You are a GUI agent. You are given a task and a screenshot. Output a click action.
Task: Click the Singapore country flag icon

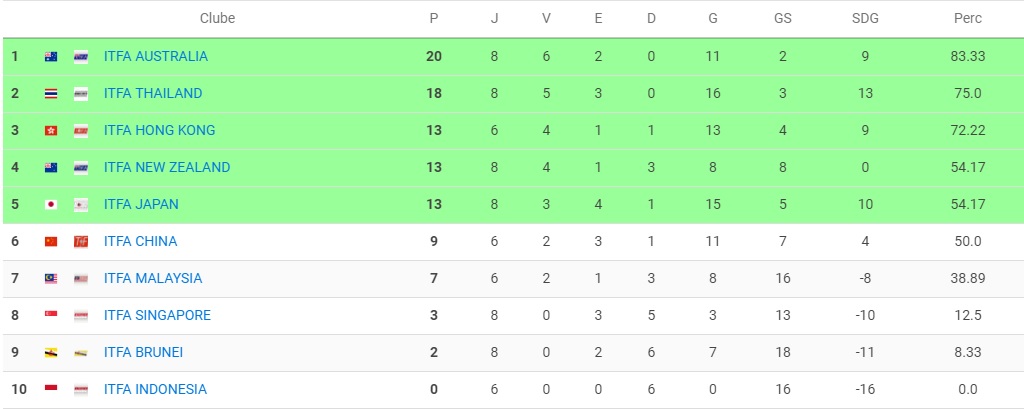coord(51,316)
